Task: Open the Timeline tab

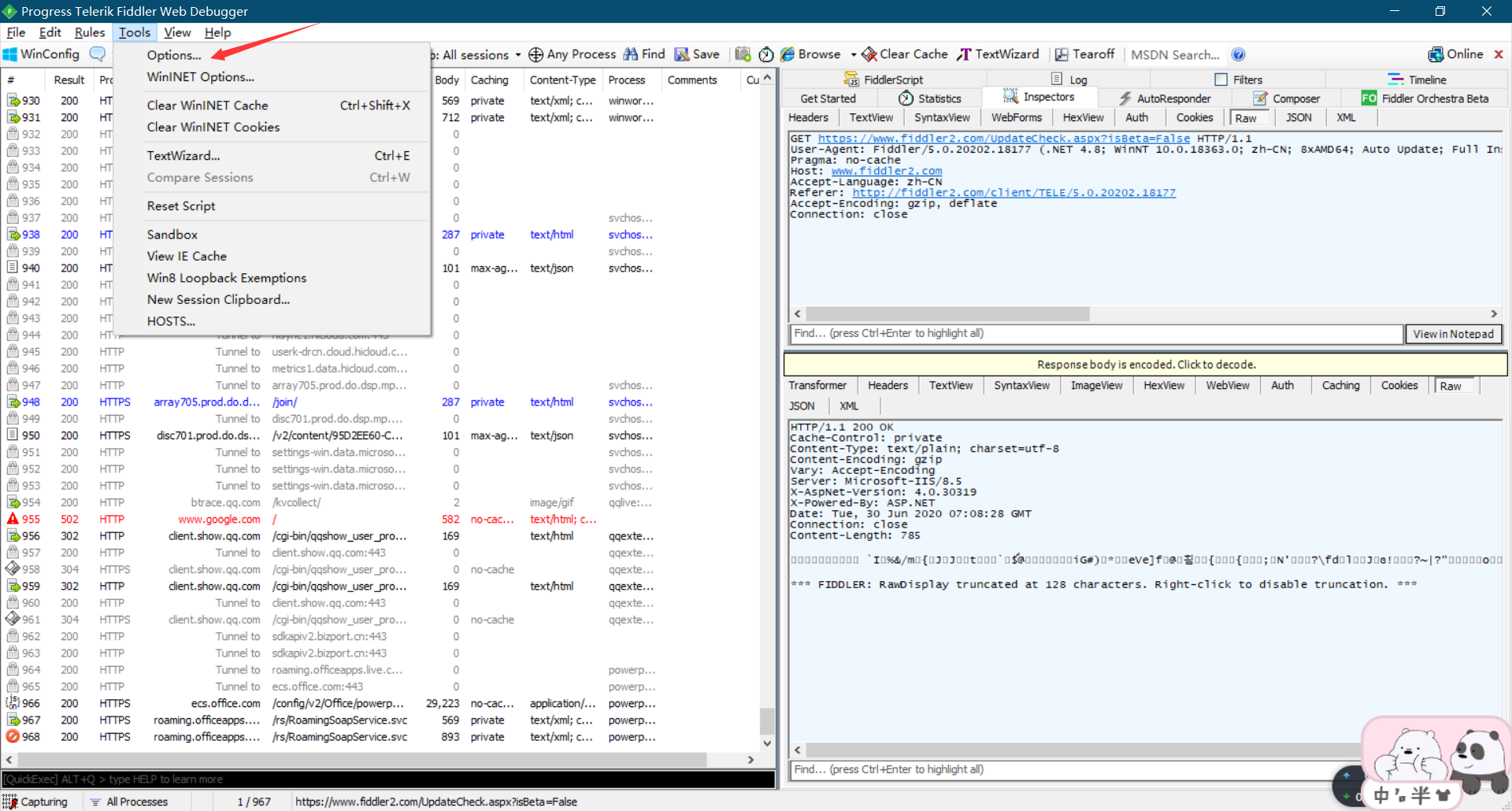Action: tap(1417, 80)
